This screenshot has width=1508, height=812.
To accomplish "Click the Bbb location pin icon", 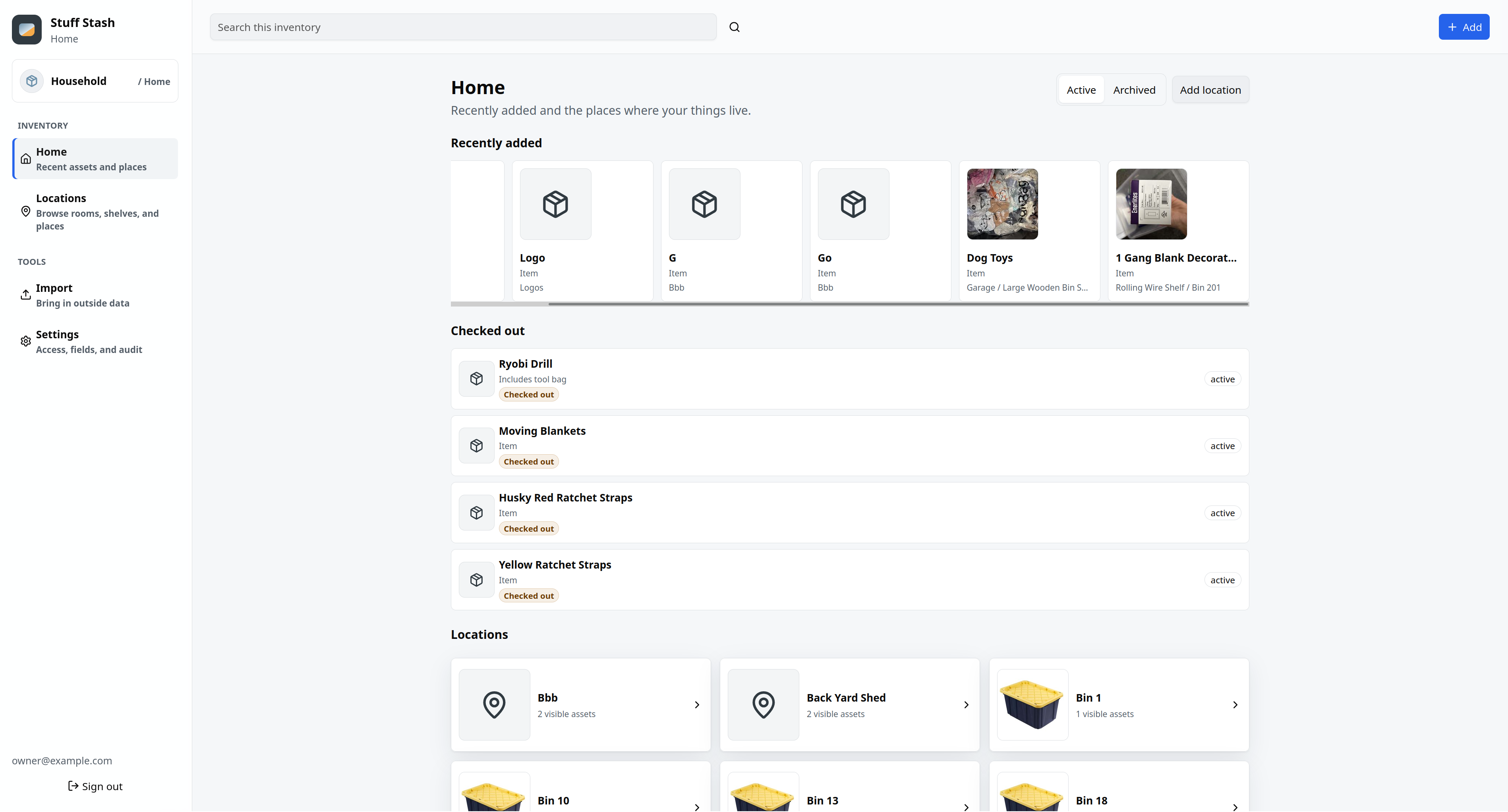I will 494,704.
